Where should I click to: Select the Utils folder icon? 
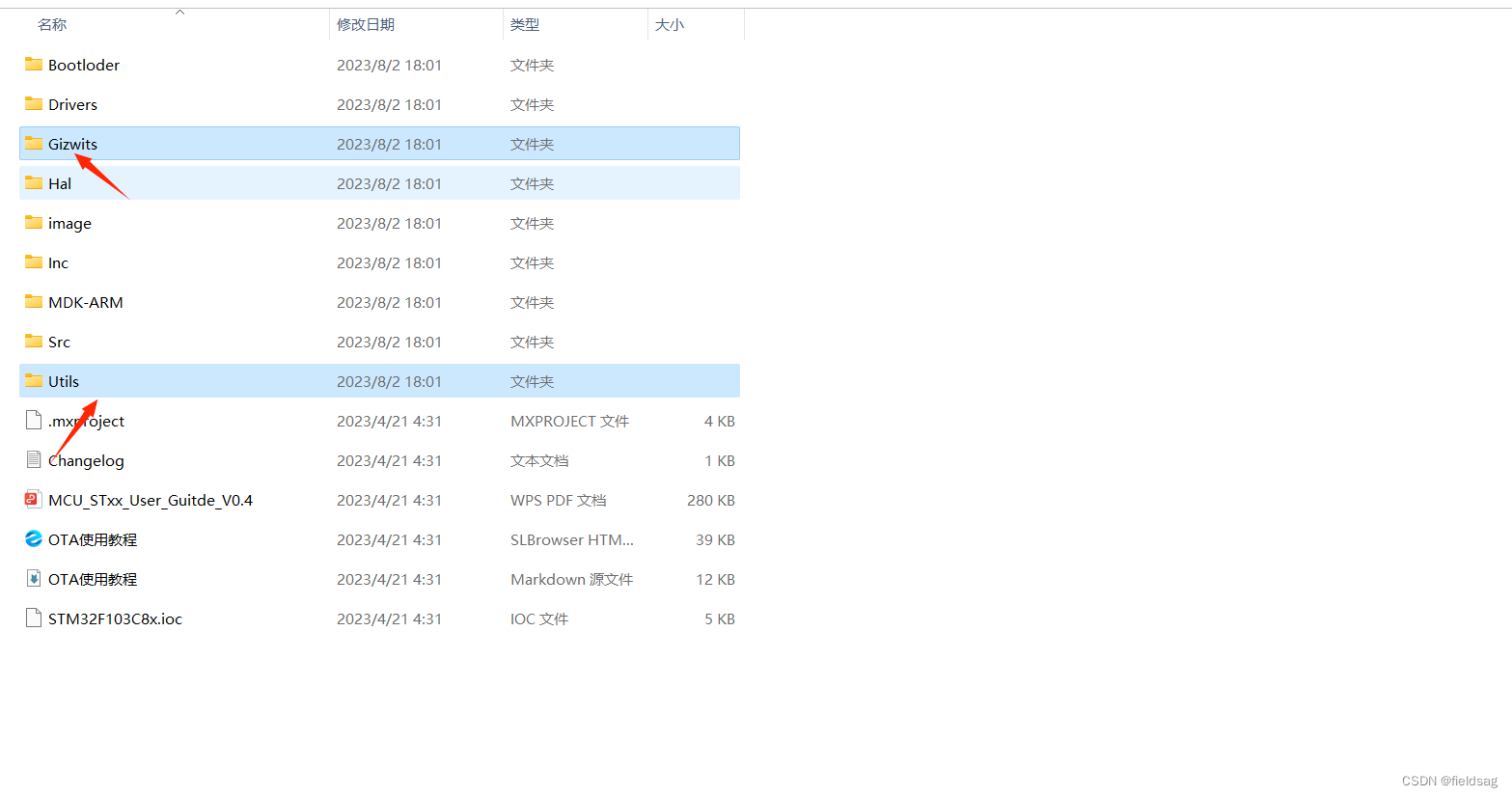[34, 381]
